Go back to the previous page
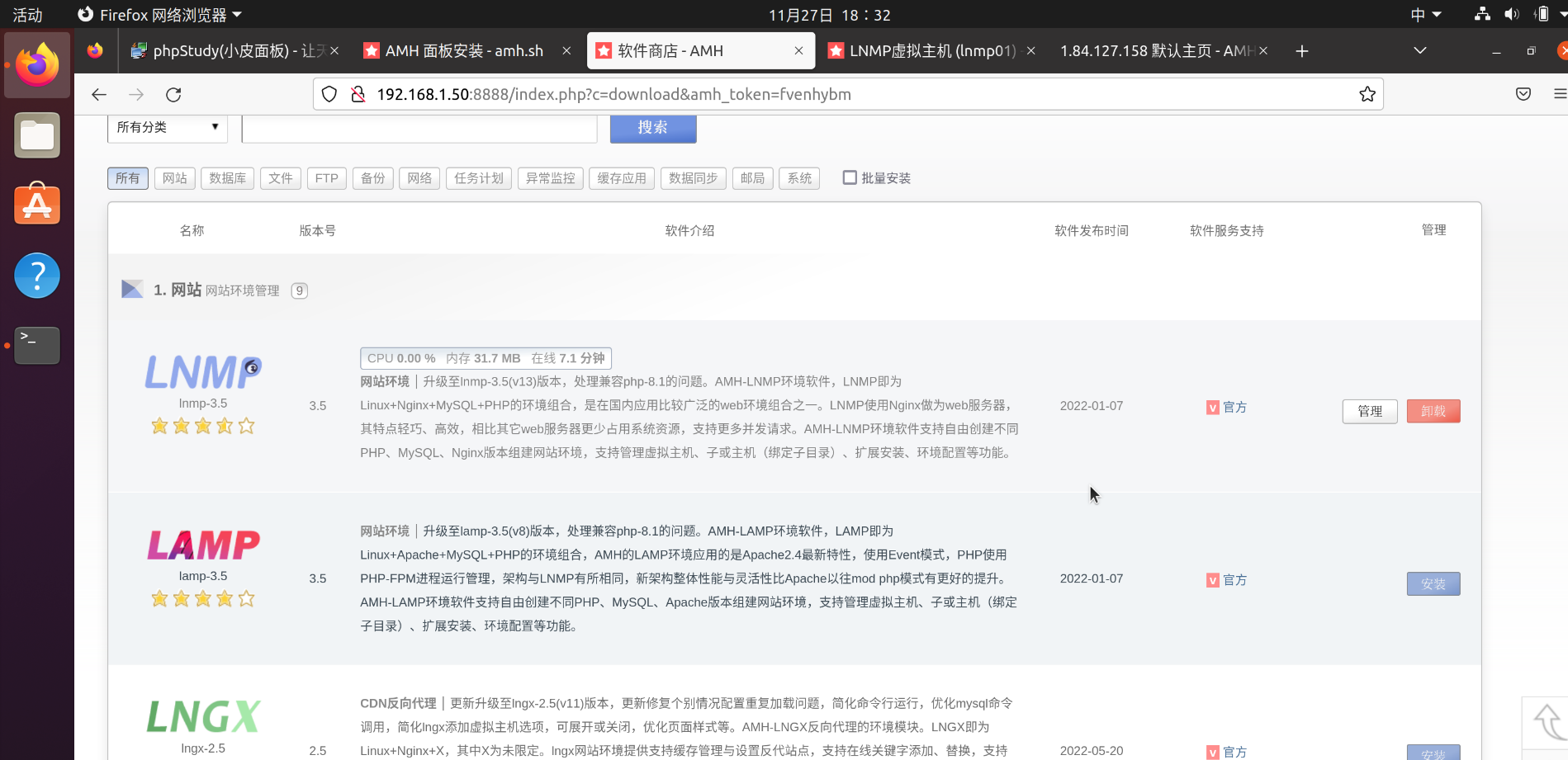The height and width of the screenshot is (760, 1568). click(x=99, y=95)
